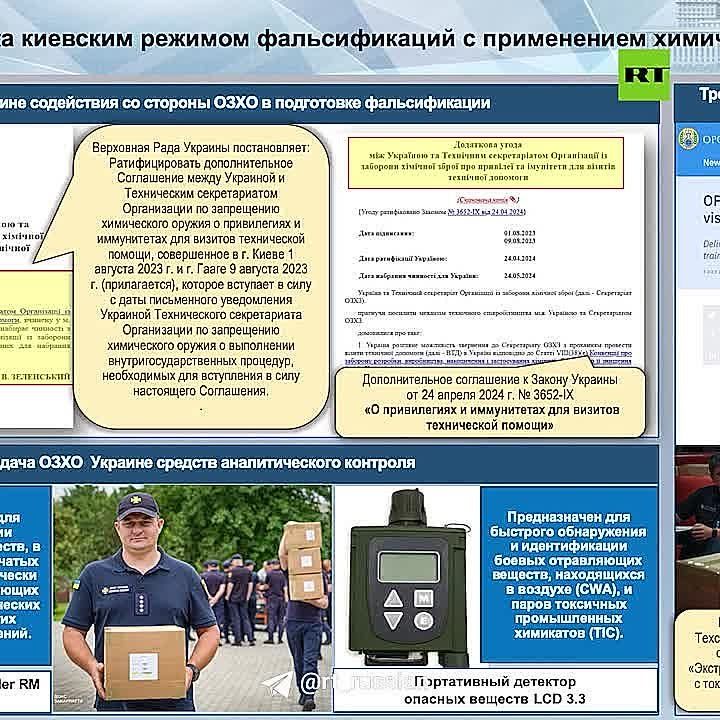Click the blue 'Предназначен для быстрого обнаружения' text box

[568, 575]
